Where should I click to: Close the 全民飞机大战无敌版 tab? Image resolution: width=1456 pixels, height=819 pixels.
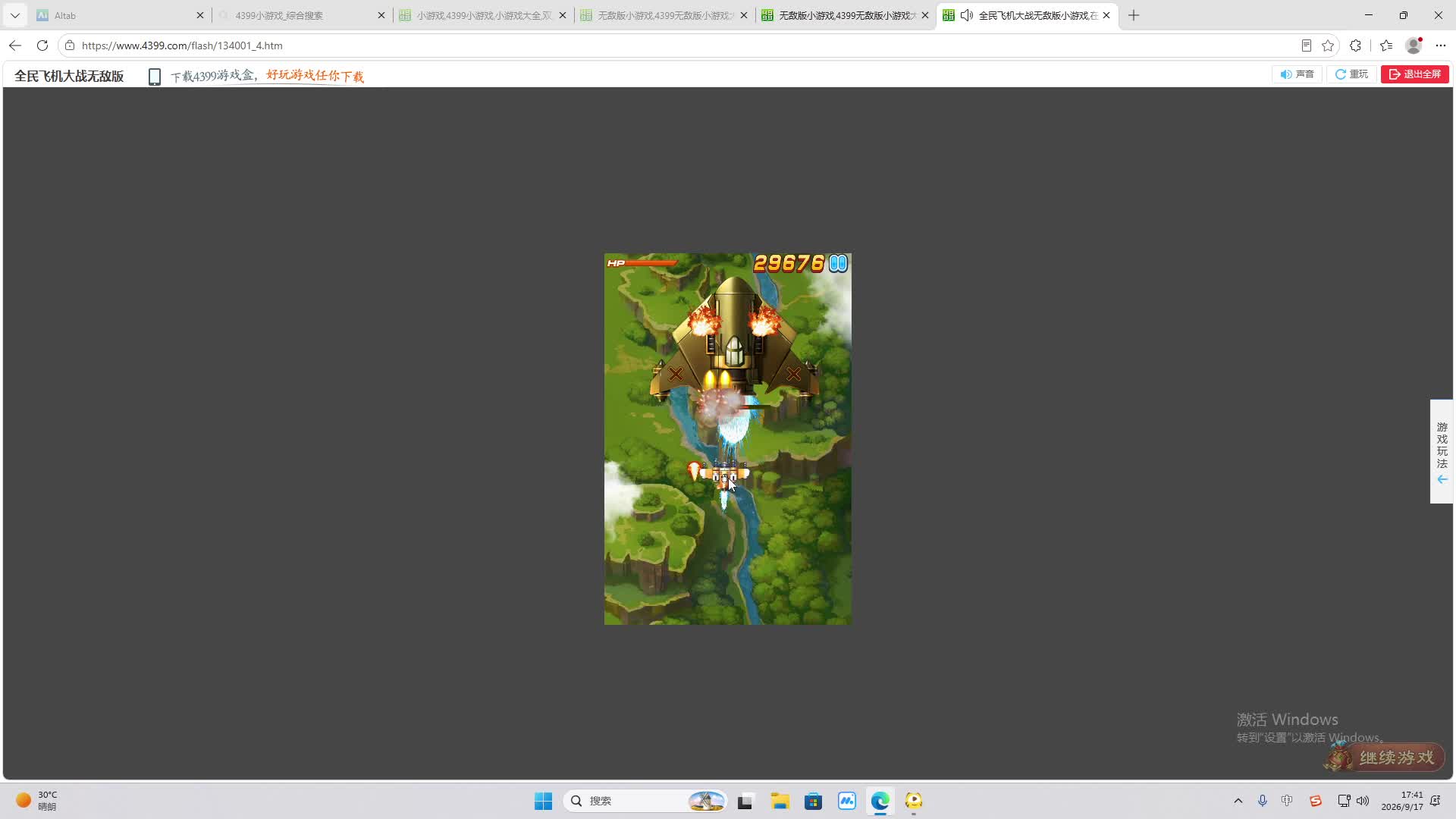(x=1106, y=15)
